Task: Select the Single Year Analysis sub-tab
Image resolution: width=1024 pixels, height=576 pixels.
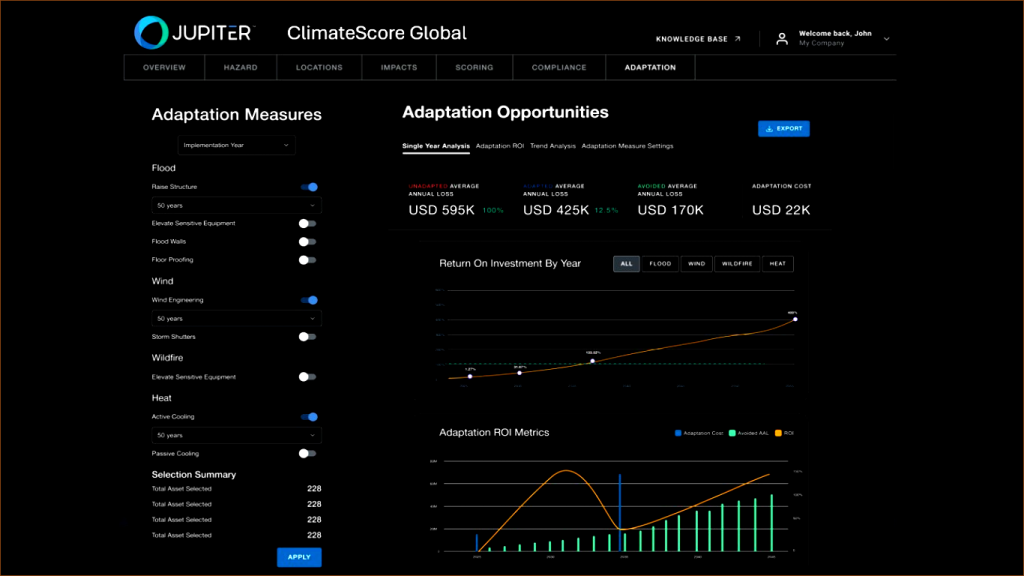Action: (x=436, y=146)
